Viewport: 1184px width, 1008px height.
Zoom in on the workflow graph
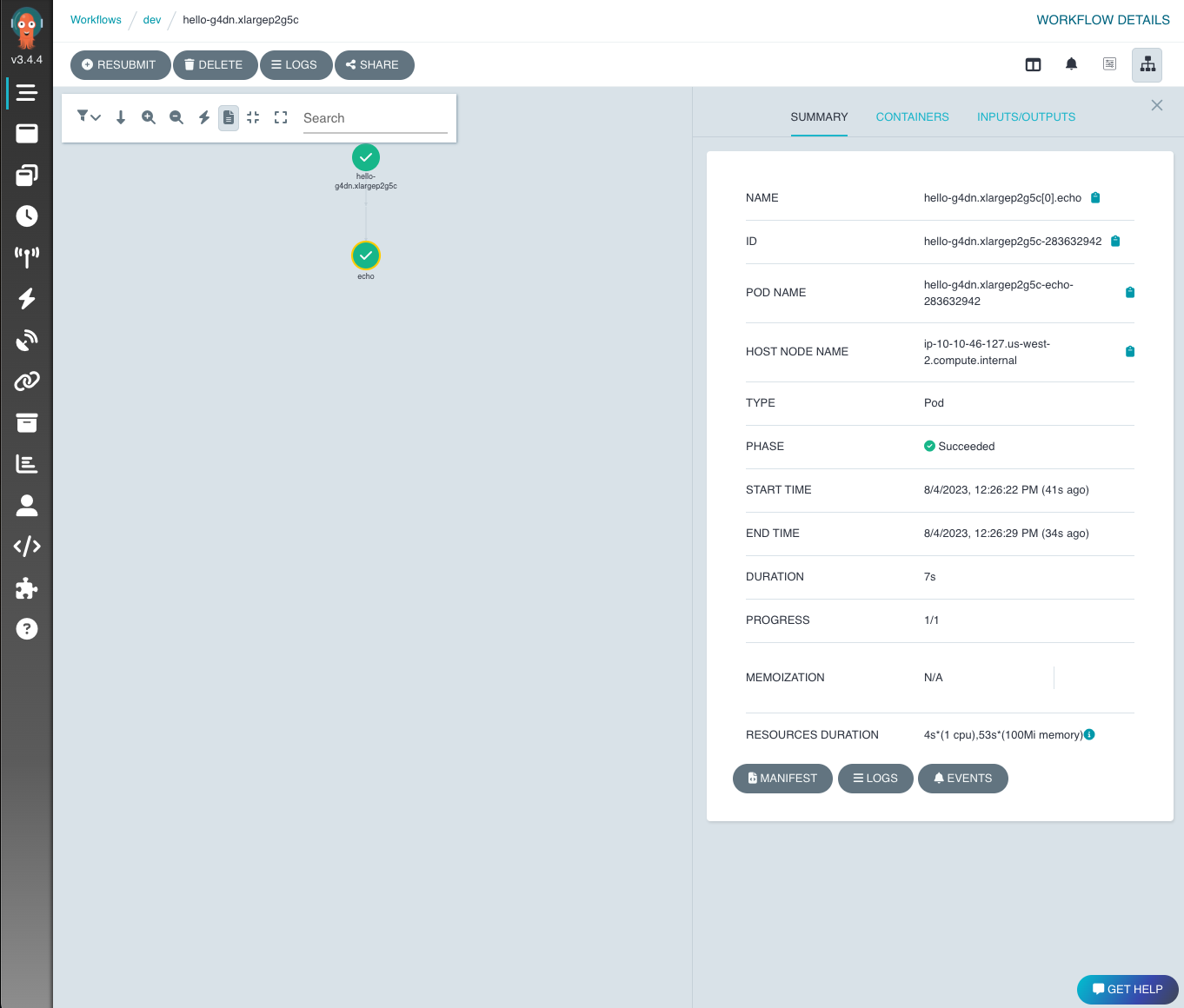[x=149, y=117]
